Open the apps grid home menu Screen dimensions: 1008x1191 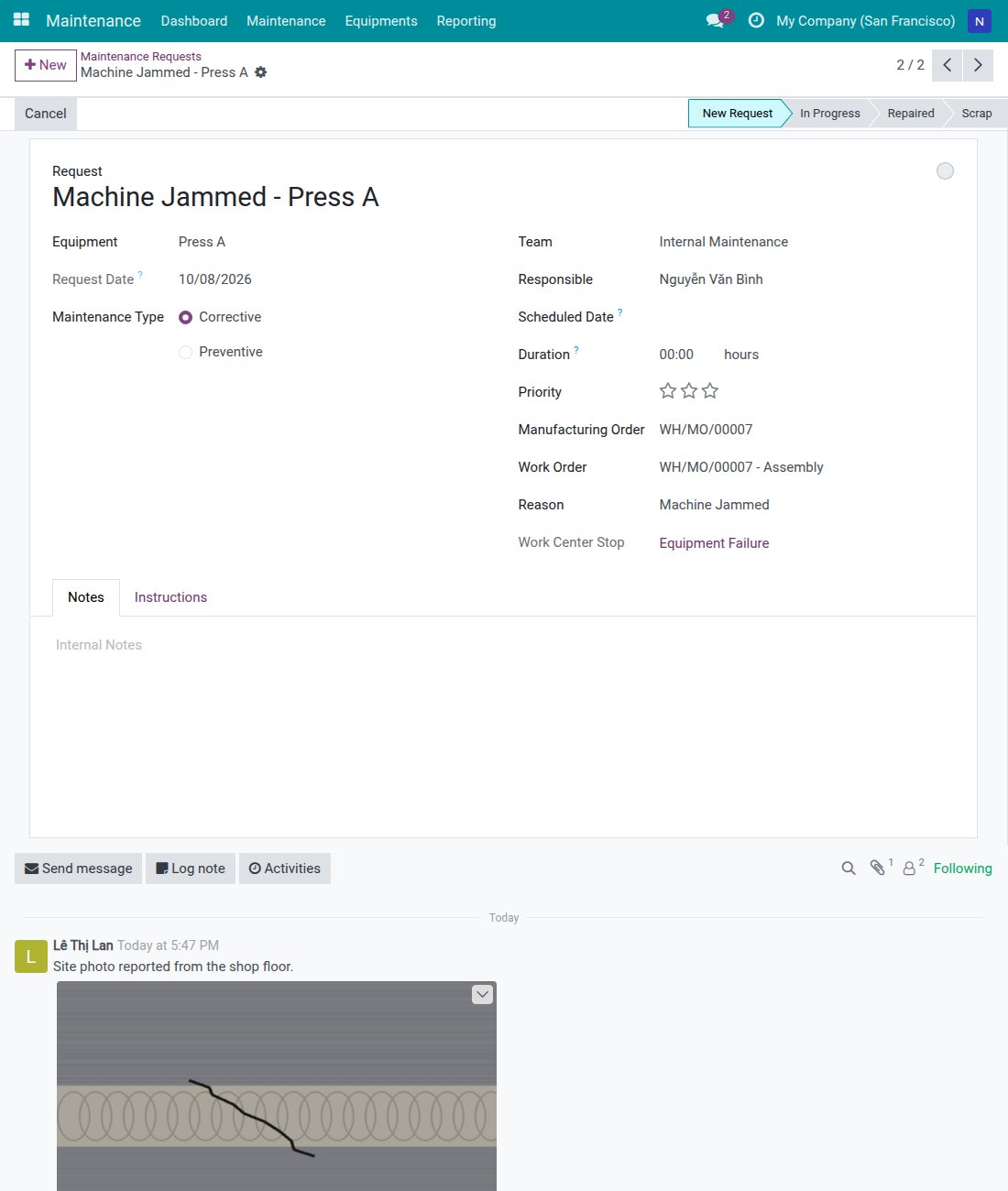21,20
